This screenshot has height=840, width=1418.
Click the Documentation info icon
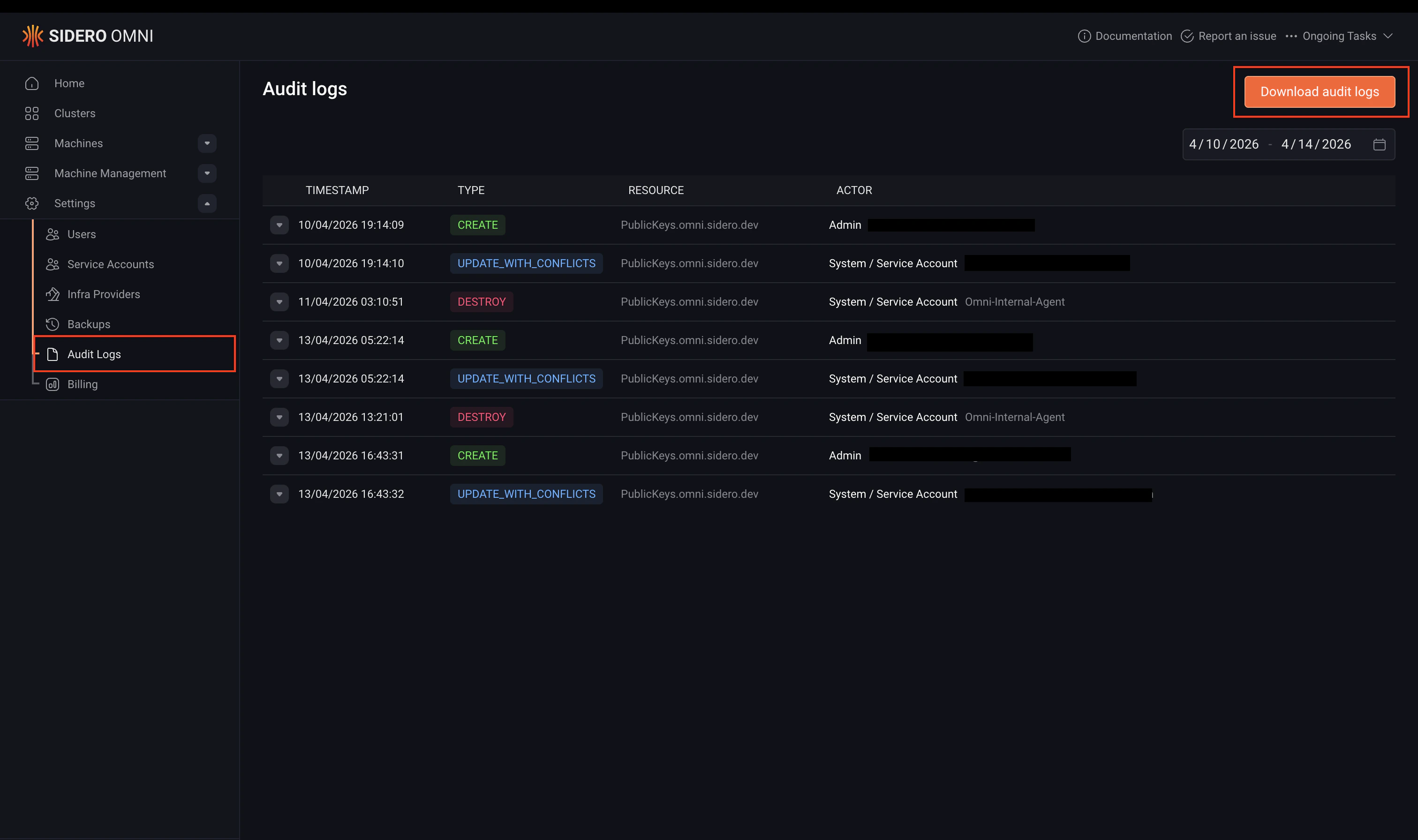coord(1084,36)
